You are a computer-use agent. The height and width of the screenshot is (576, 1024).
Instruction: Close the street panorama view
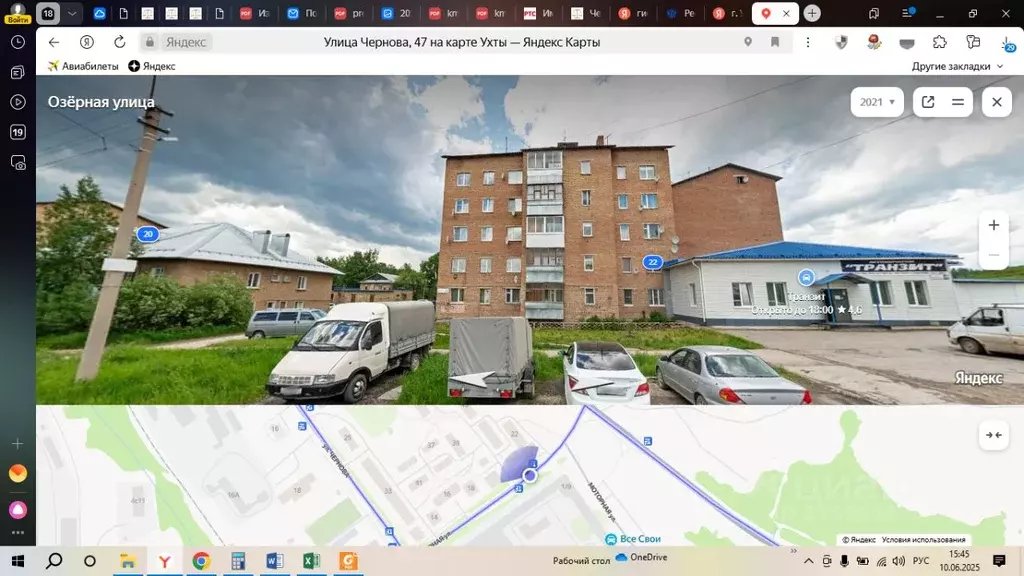997,102
